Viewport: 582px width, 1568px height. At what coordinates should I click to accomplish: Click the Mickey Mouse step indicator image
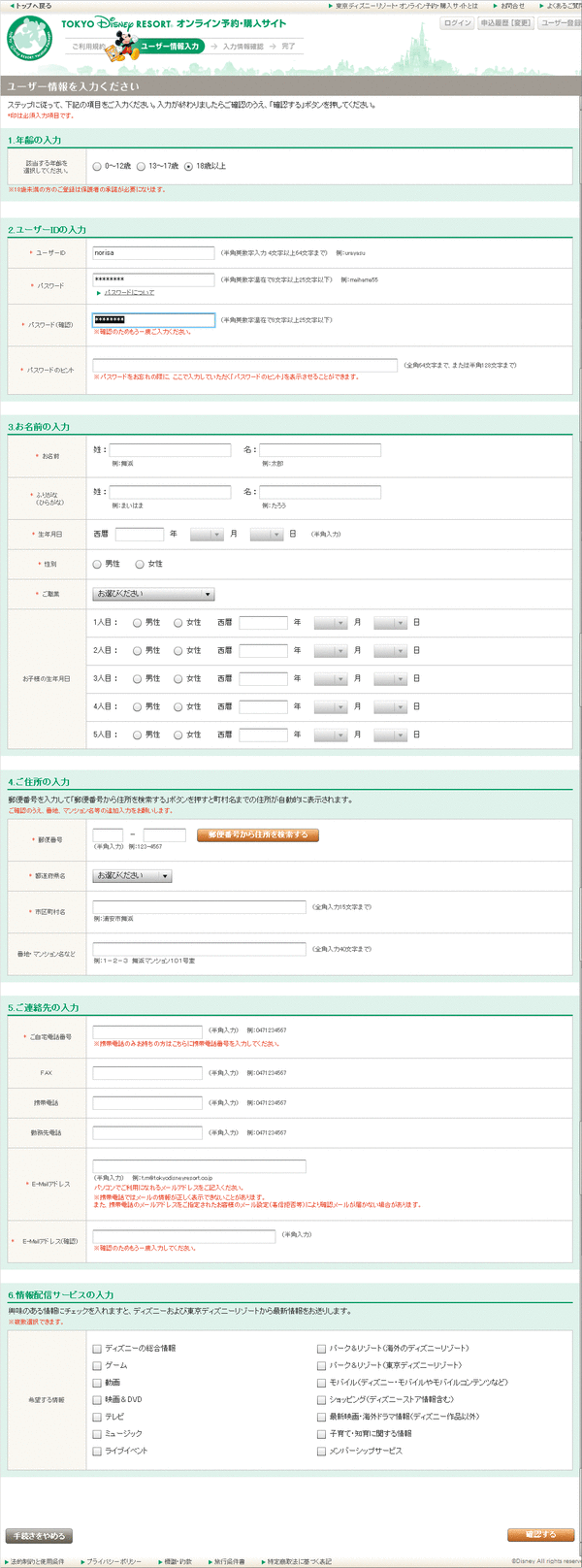point(125,44)
